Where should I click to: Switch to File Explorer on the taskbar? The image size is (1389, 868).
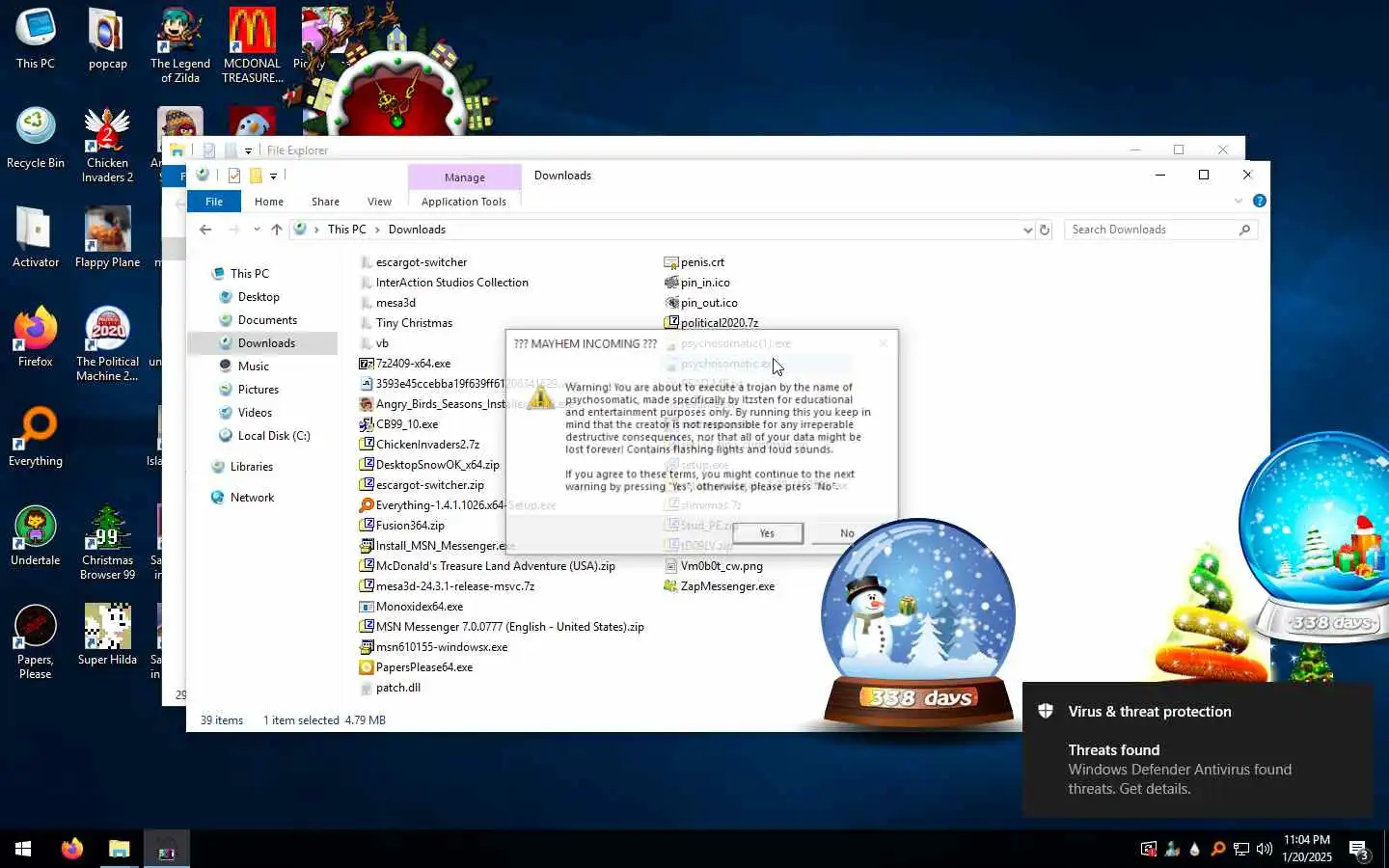[120, 849]
